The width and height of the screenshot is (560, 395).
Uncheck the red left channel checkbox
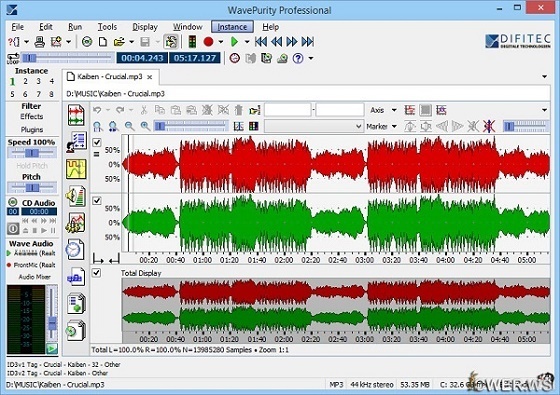click(x=97, y=142)
